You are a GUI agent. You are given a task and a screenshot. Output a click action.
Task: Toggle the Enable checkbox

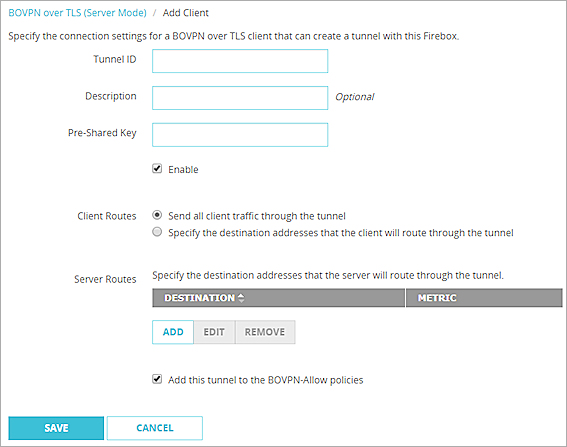tap(157, 169)
